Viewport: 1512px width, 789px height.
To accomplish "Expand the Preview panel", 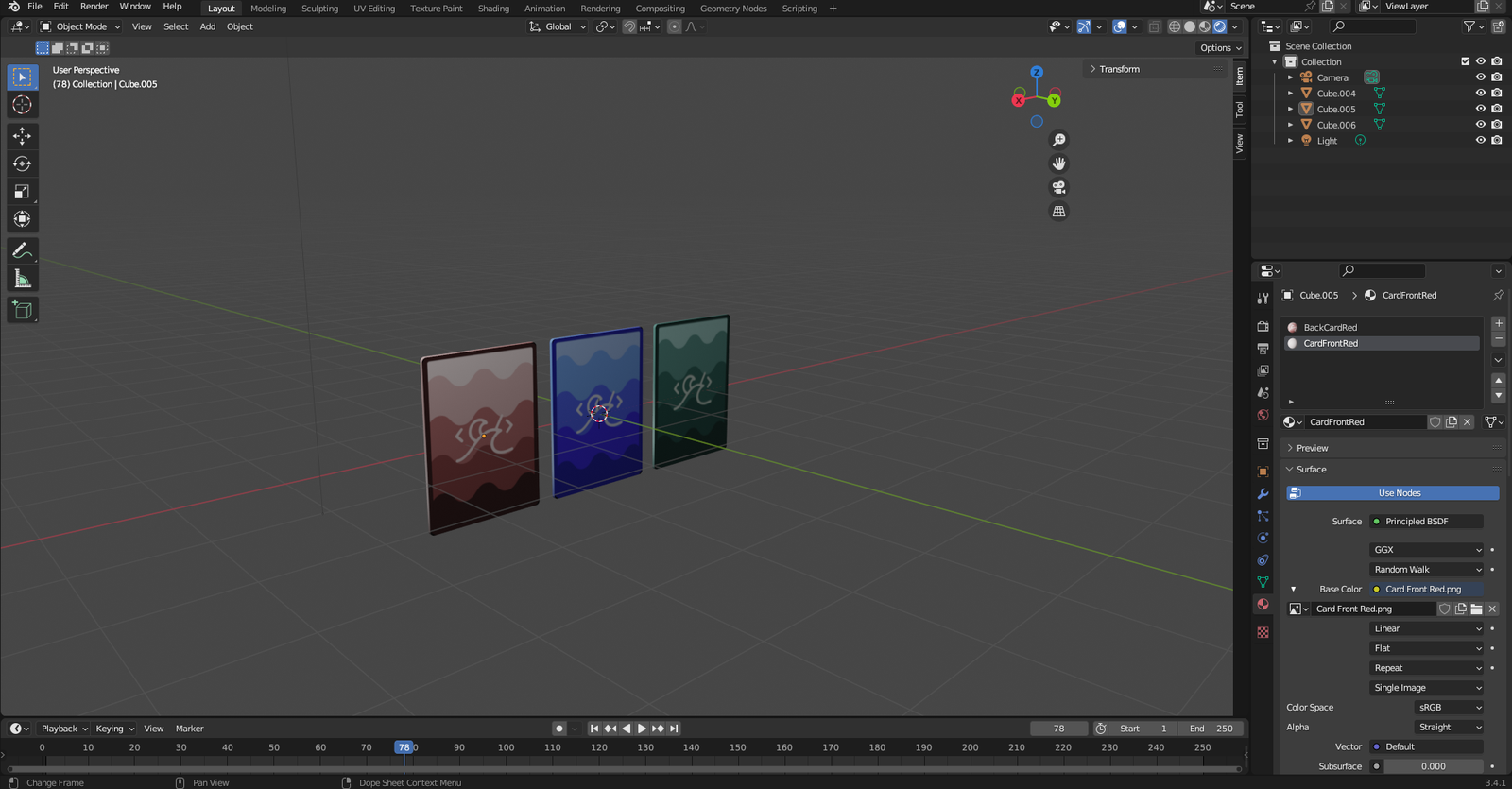I will 1312,448.
